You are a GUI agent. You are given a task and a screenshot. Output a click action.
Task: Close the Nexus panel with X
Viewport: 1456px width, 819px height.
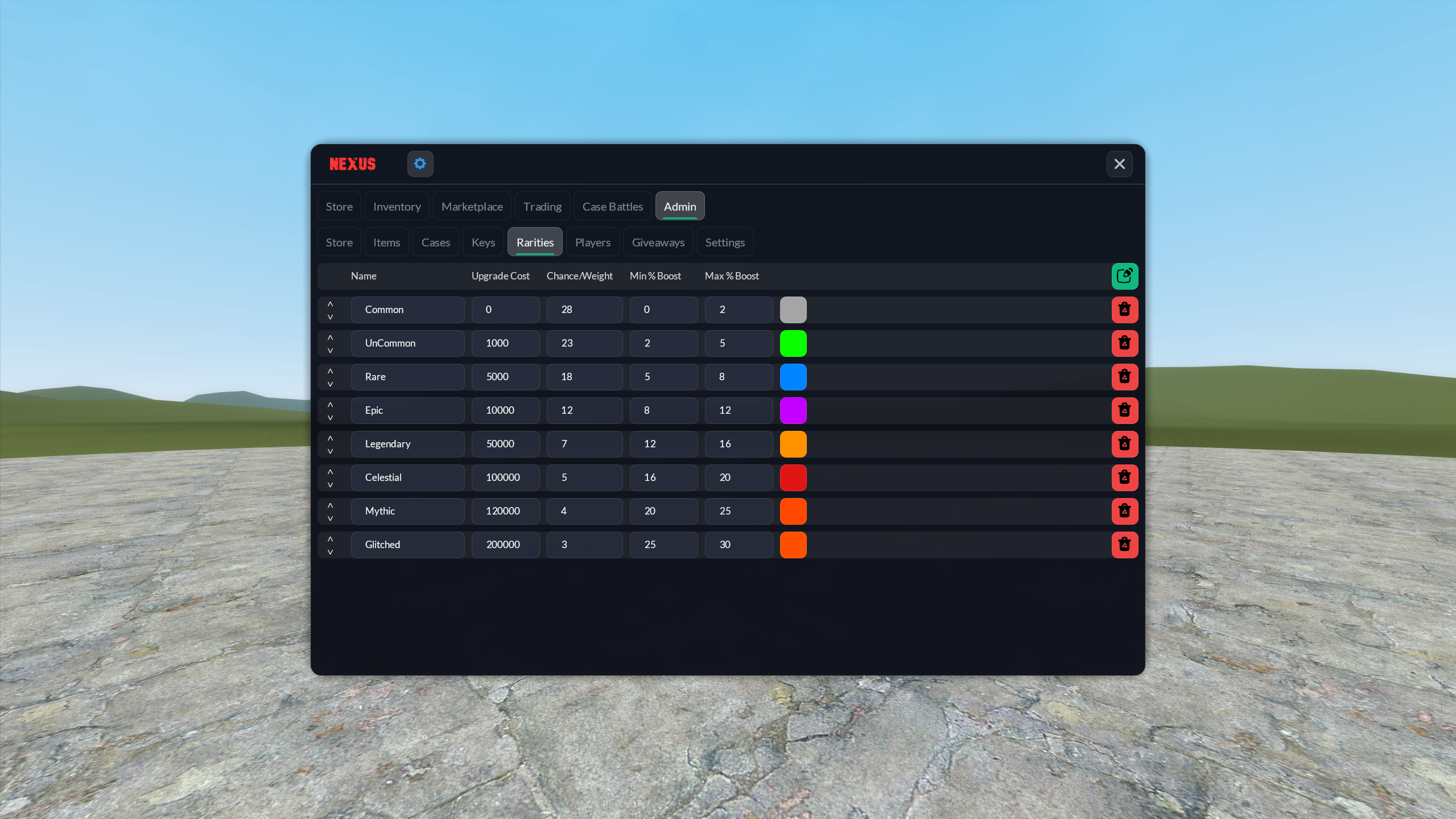(x=1119, y=164)
